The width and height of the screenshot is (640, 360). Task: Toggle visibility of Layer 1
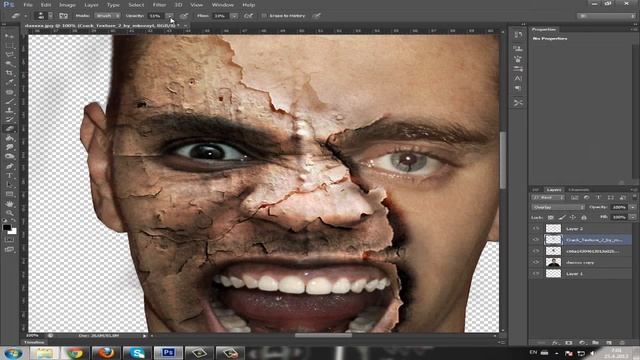click(x=536, y=273)
